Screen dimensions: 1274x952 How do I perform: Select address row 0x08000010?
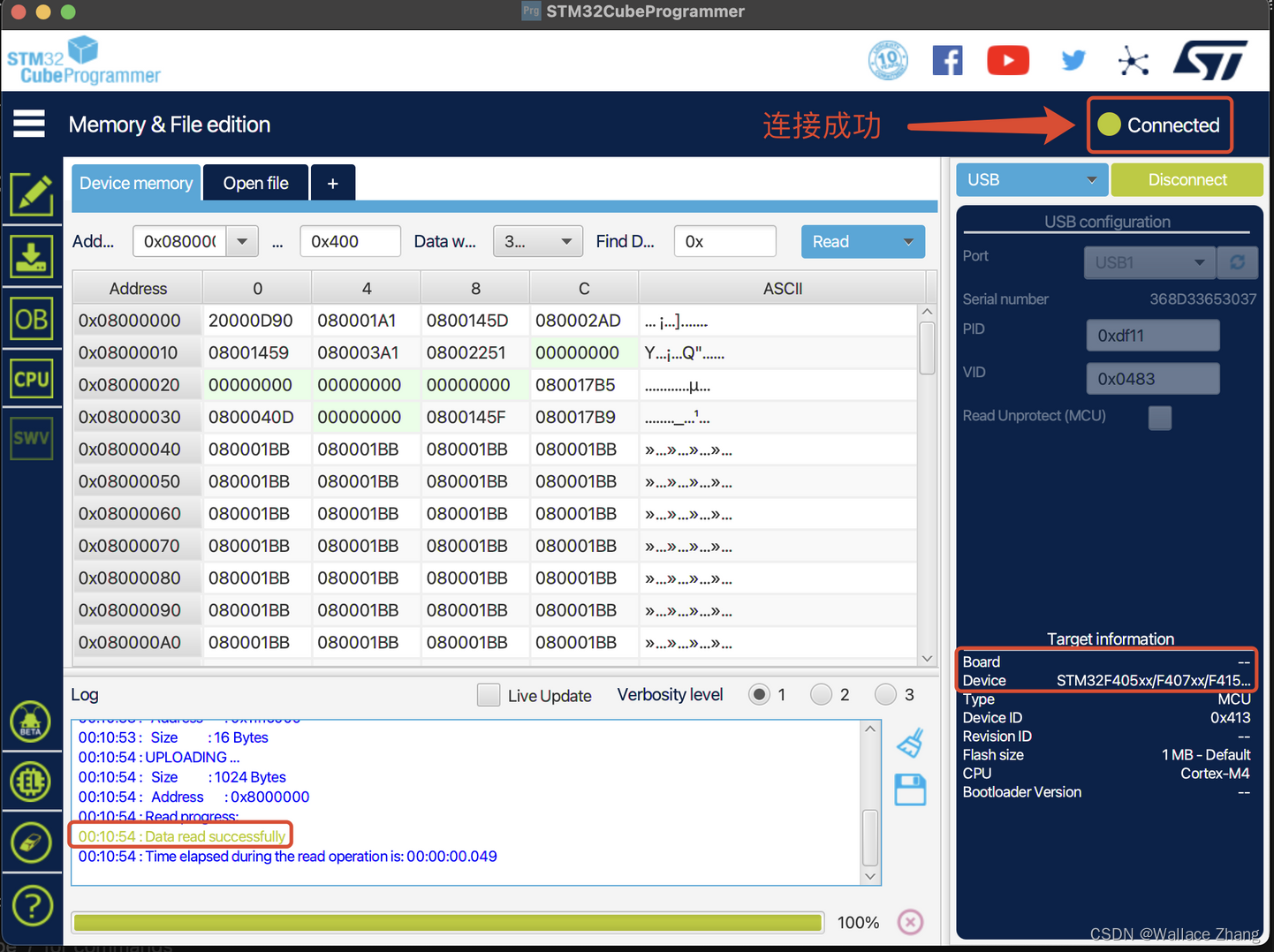[138, 352]
